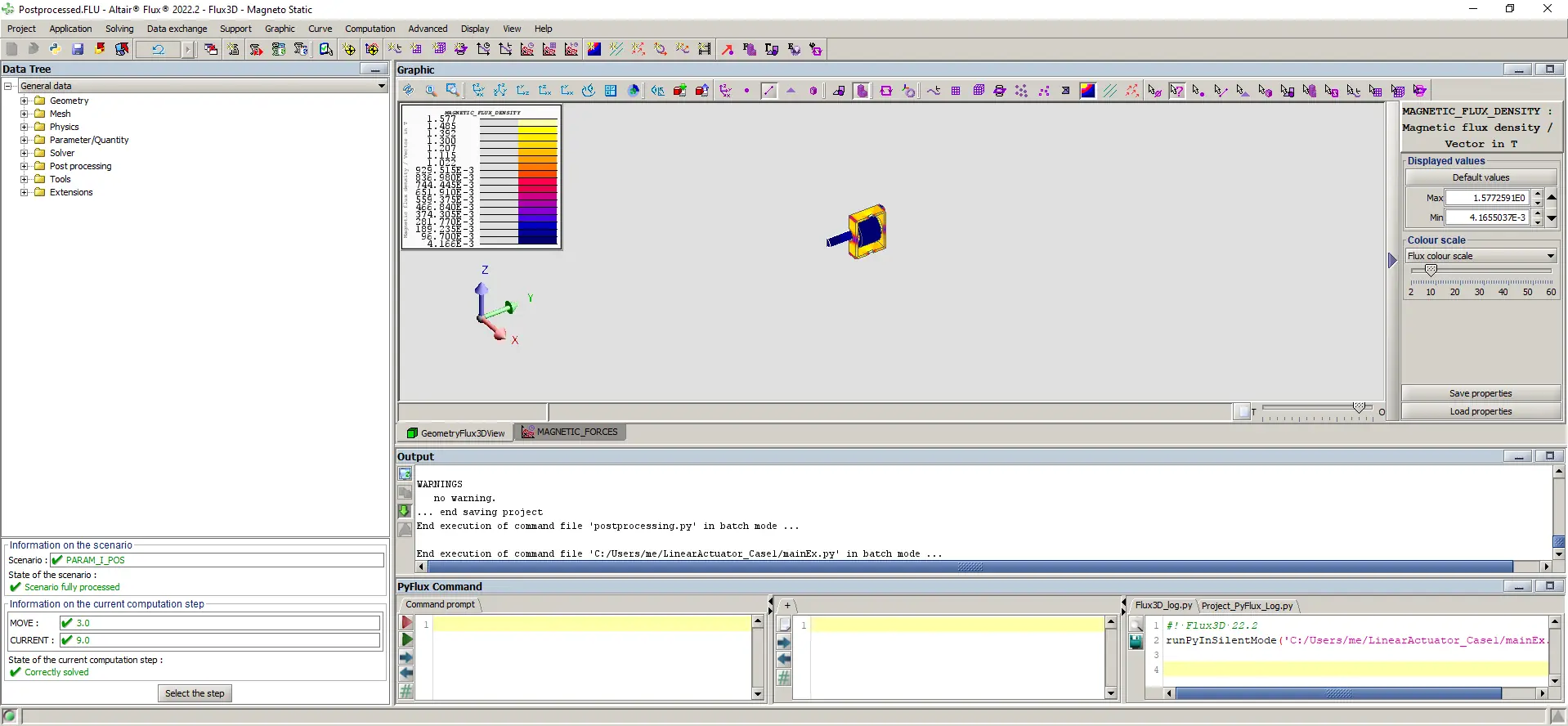Toggle the line display button in Graphic toolbar
1568x726 pixels.
point(768,91)
